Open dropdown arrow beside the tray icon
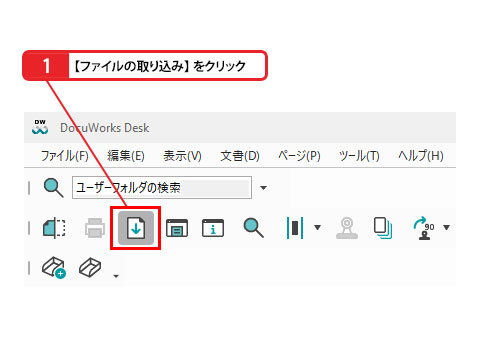 (x=116, y=276)
